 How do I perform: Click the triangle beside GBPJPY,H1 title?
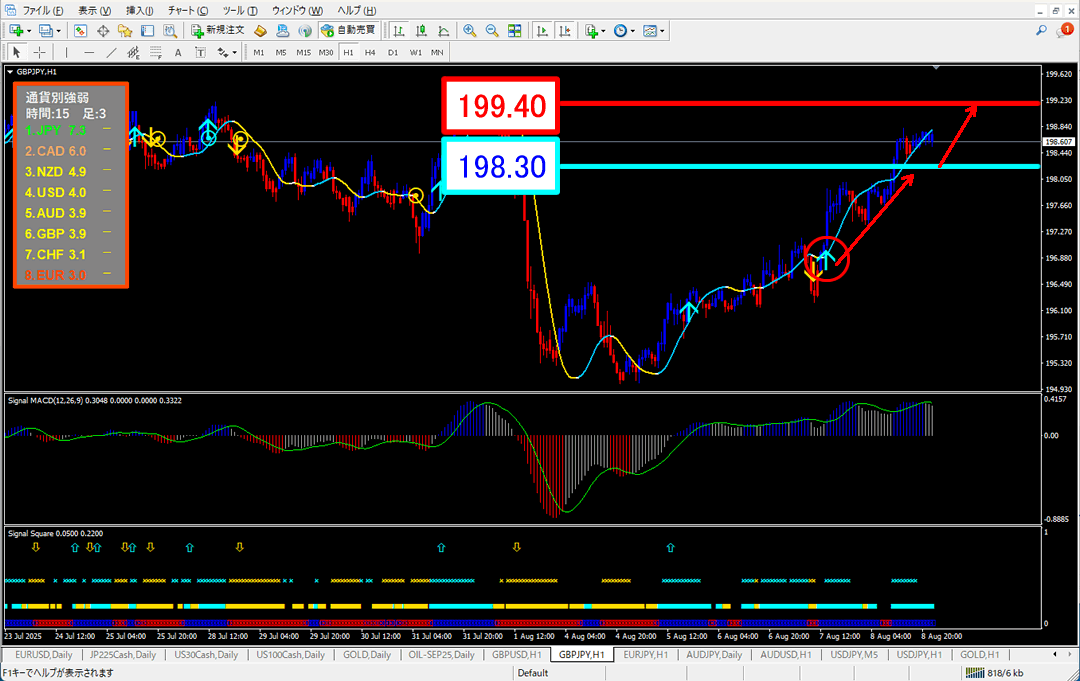point(10,72)
